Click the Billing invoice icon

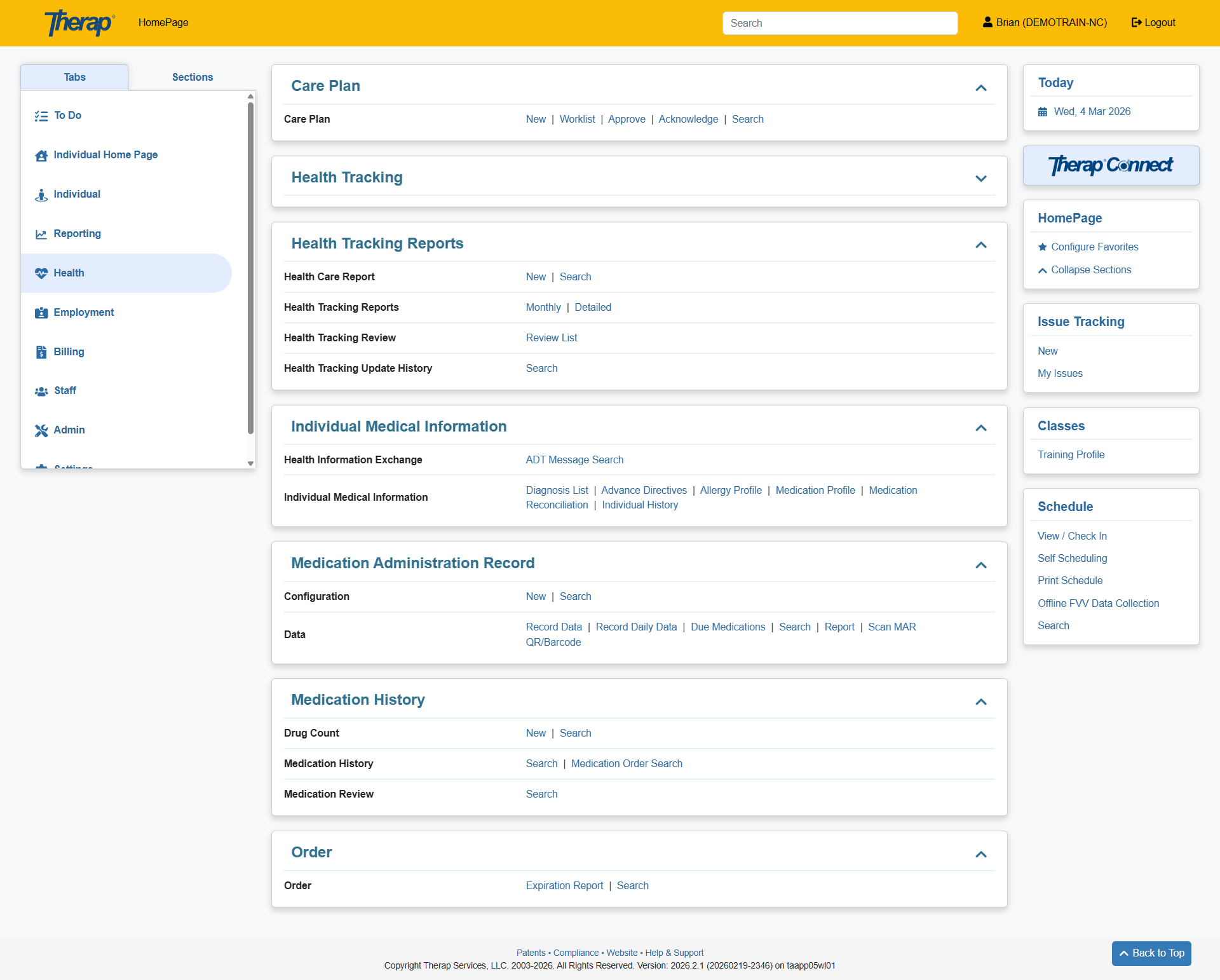41,352
